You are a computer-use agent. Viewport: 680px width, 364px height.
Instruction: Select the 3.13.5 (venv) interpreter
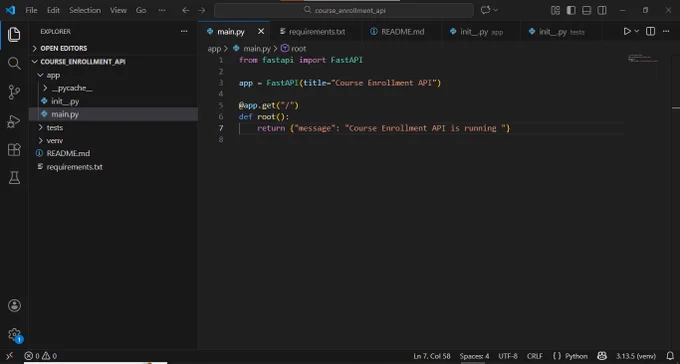click(636, 356)
